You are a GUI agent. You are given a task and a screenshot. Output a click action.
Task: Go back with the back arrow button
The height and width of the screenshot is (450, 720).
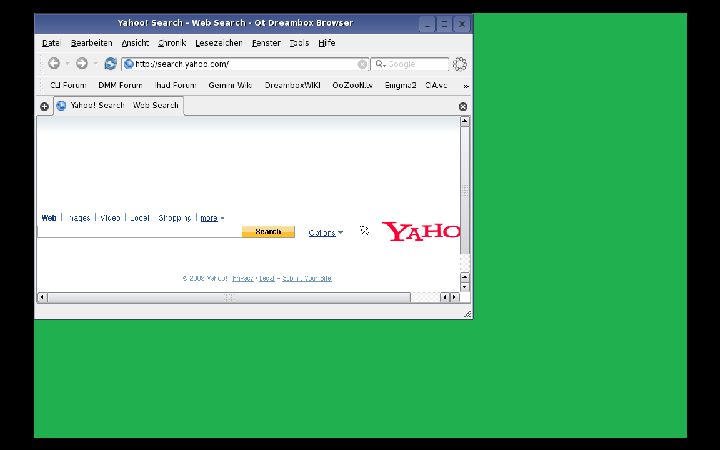[54, 63]
